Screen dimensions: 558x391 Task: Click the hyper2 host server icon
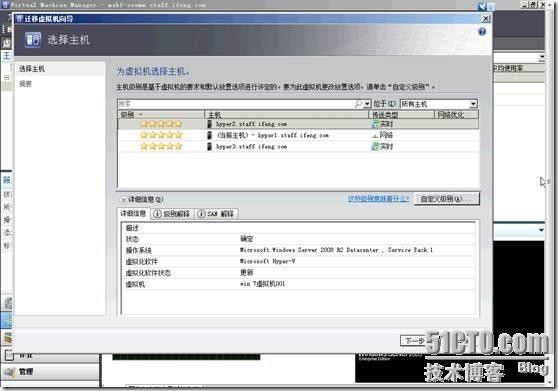(210, 124)
